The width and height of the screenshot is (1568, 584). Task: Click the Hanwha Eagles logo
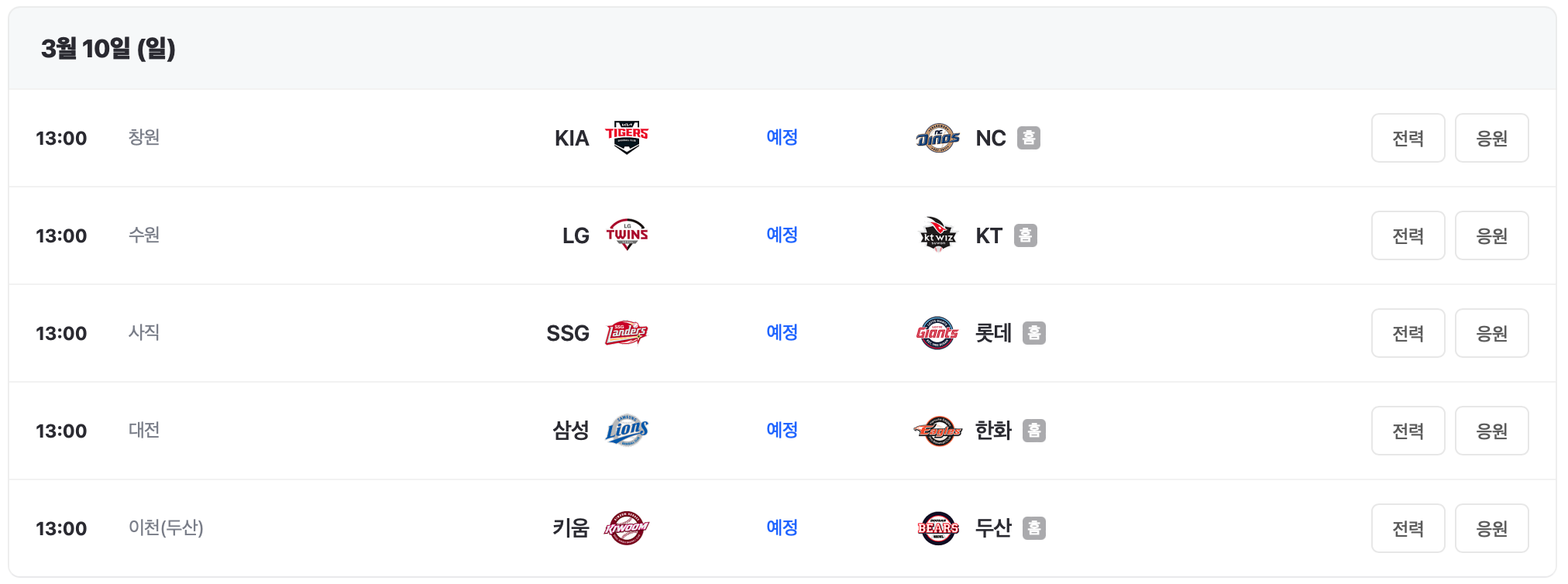click(x=937, y=431)
